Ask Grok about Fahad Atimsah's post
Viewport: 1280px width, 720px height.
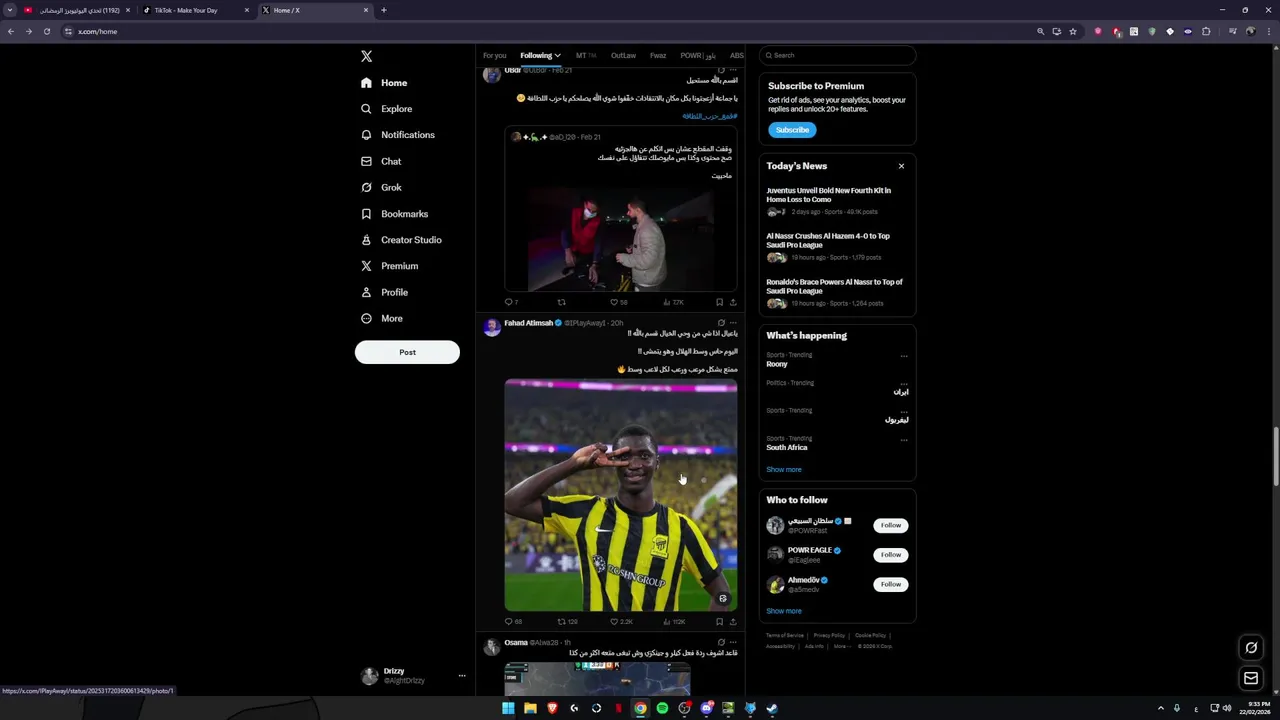[721, 323]
